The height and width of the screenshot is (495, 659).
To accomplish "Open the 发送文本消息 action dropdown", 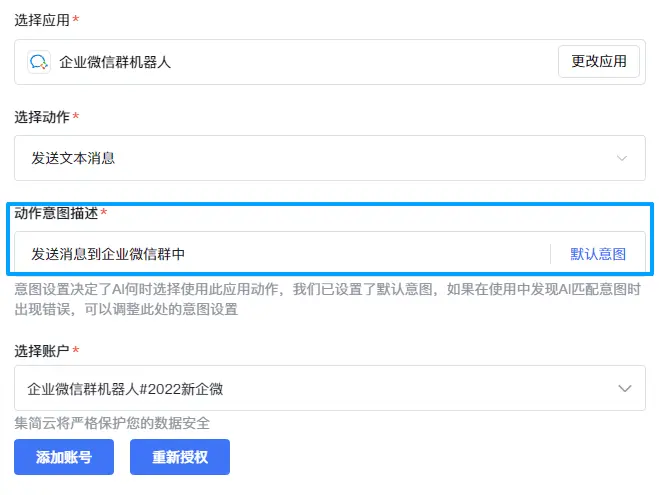I will pyautogui.click(x=300, y=158).
